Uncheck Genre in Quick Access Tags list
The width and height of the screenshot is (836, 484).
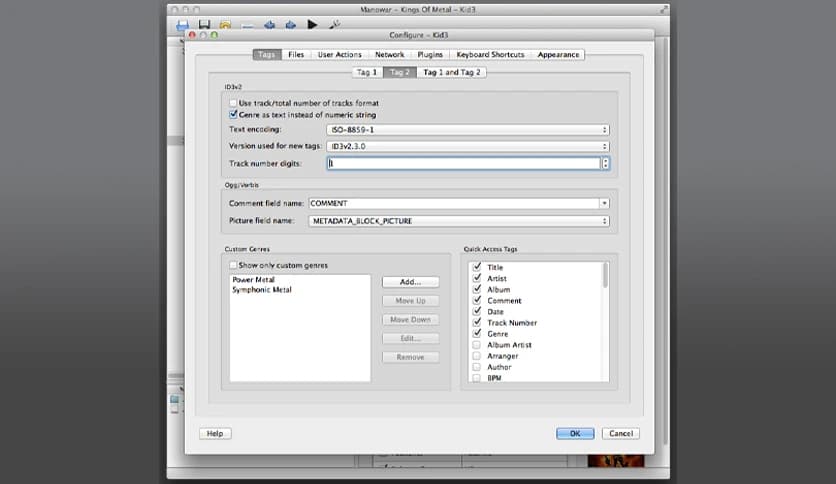tap(477, 334)
